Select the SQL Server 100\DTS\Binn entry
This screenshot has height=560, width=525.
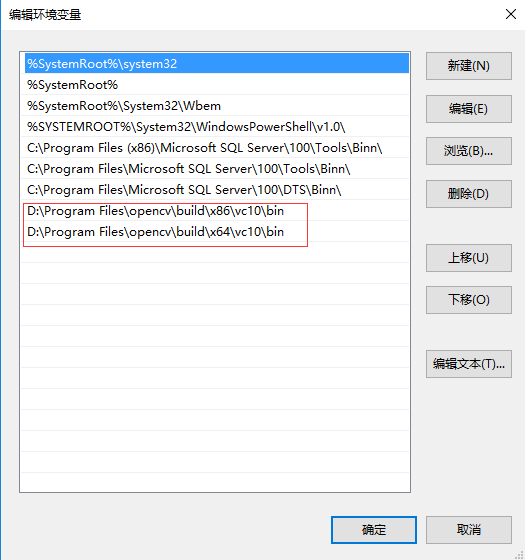[x=215, y=190]
